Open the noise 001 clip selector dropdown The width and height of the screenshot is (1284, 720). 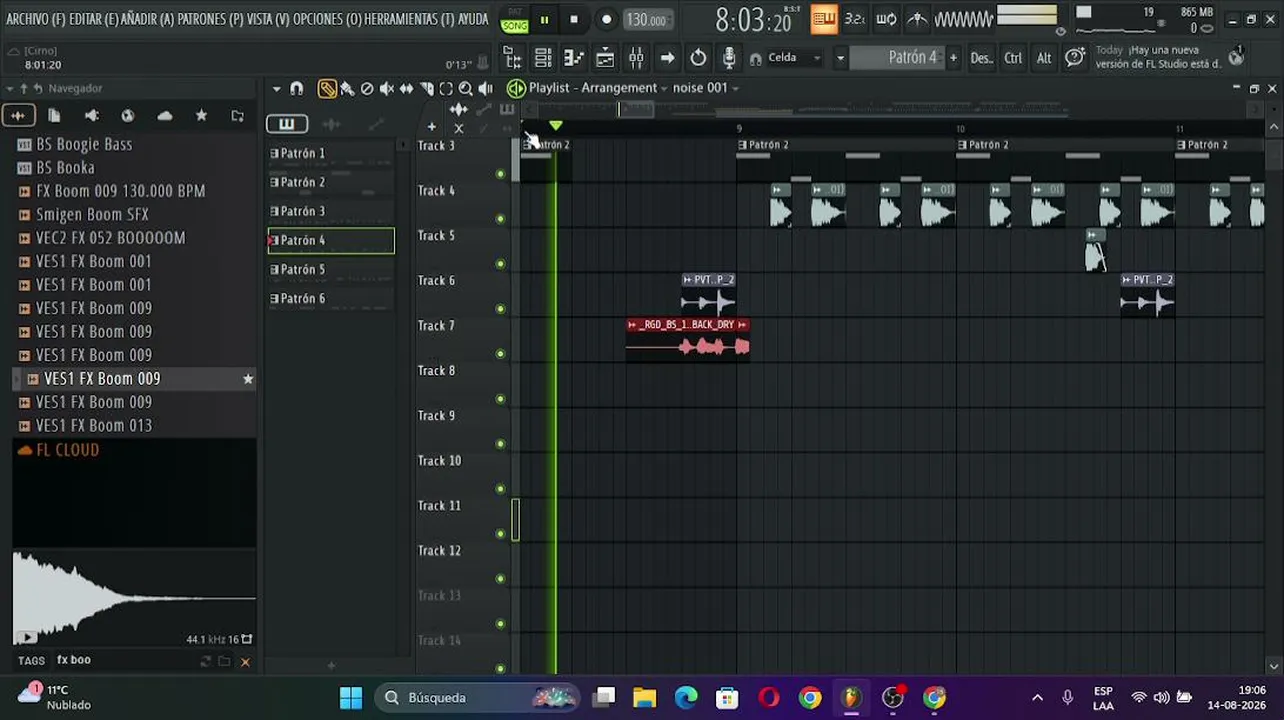pyautogui.click(x=706, y=88)
